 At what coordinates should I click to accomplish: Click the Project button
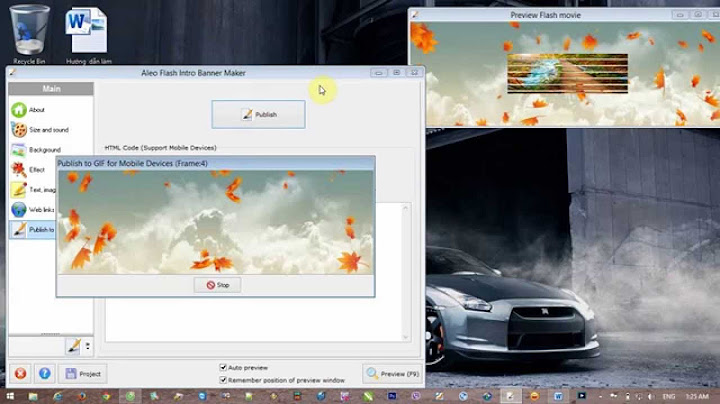point(83,374)
